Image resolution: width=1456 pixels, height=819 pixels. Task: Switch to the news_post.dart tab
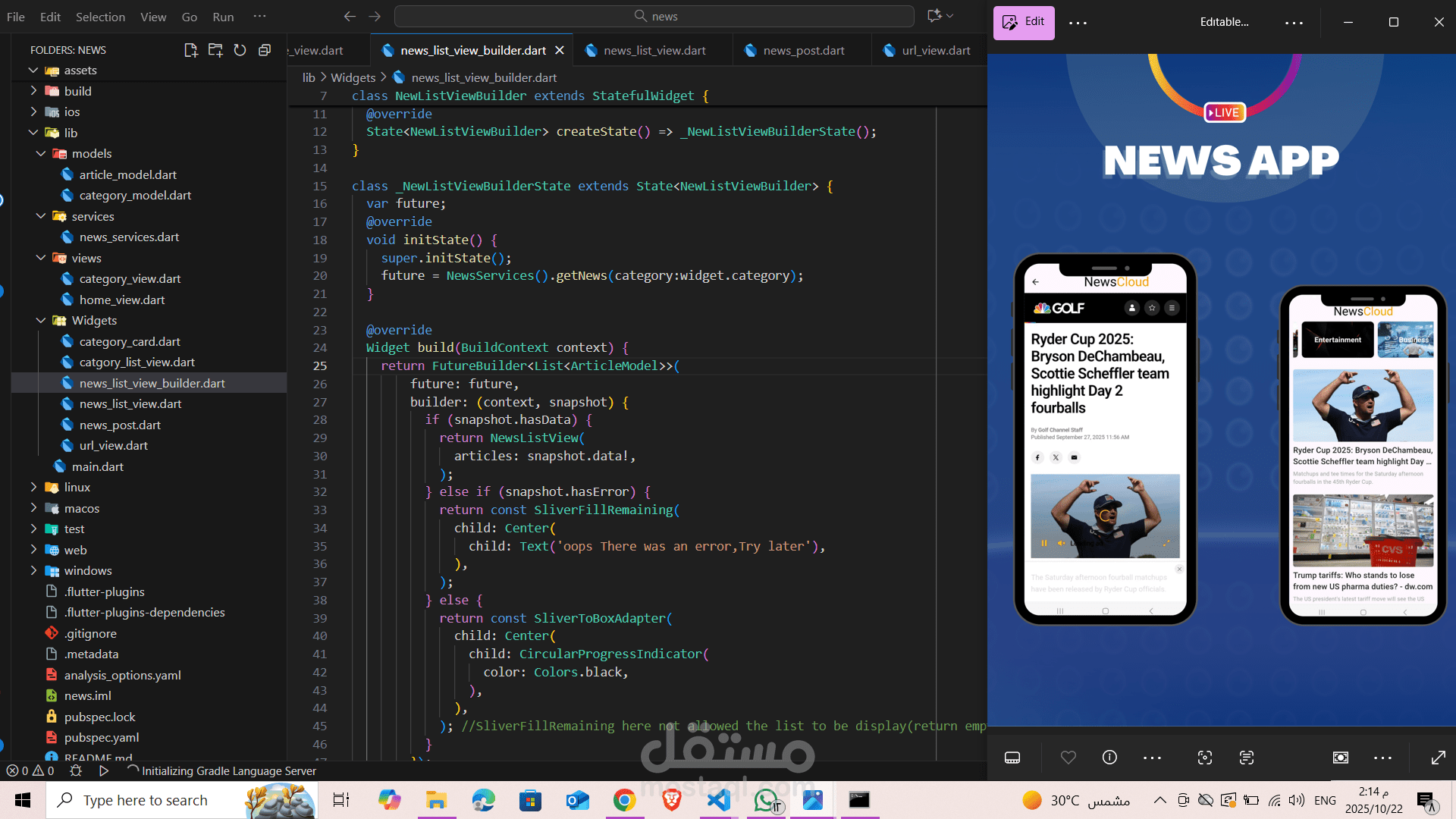(x=803, y=50)
